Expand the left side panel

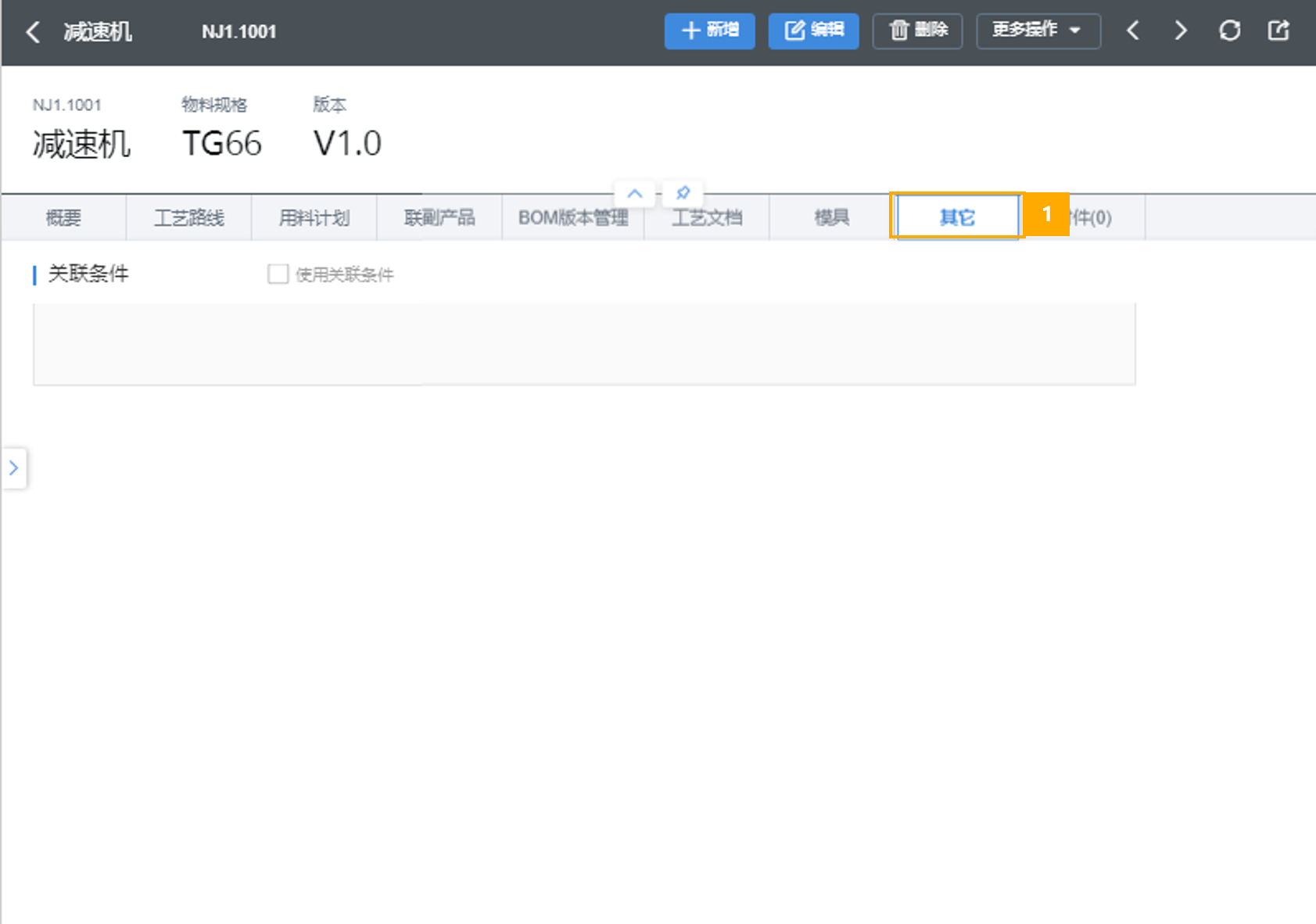click(x=14, y=468)
